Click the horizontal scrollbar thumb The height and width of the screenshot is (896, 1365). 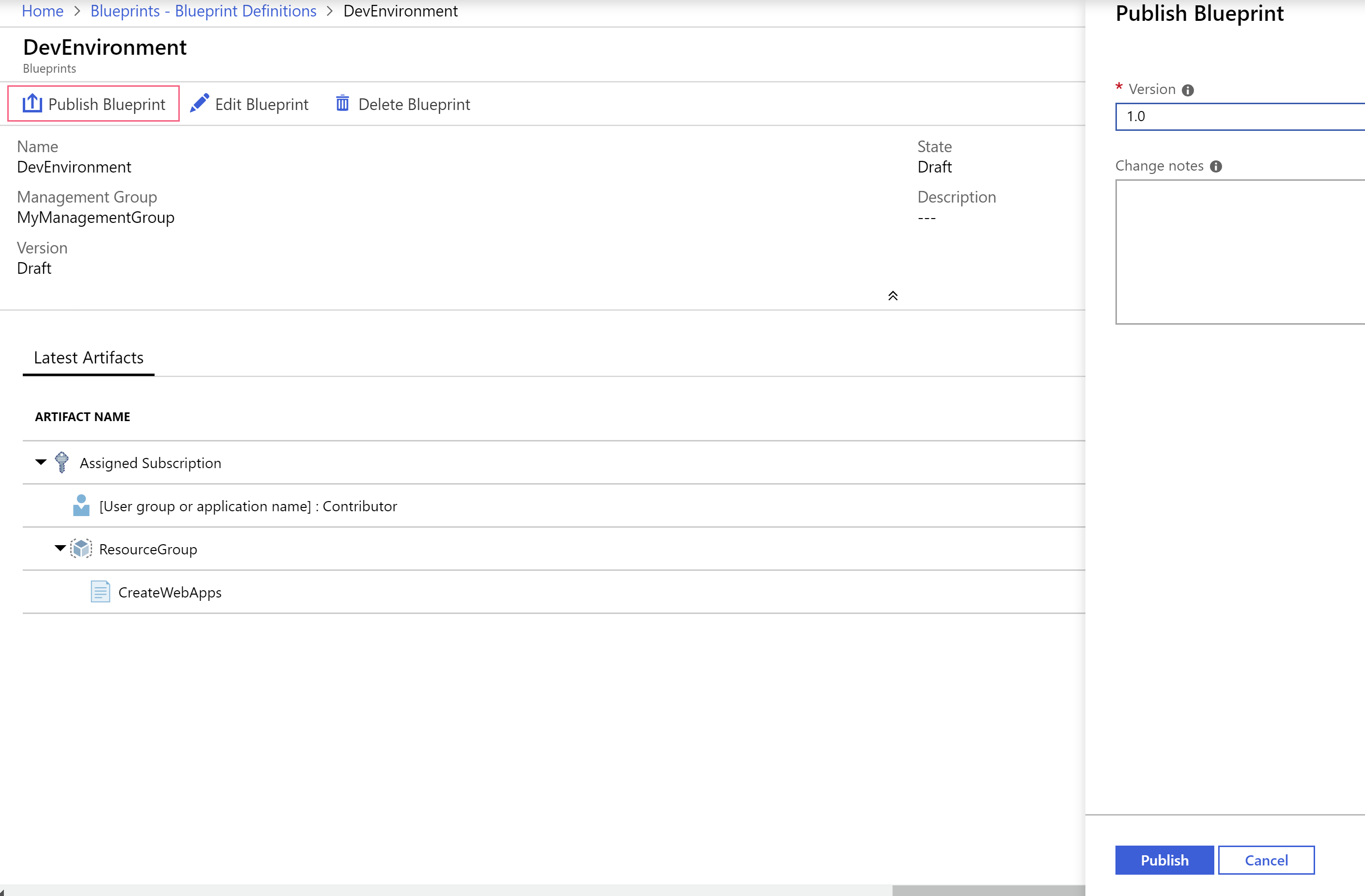pos(988,890)
